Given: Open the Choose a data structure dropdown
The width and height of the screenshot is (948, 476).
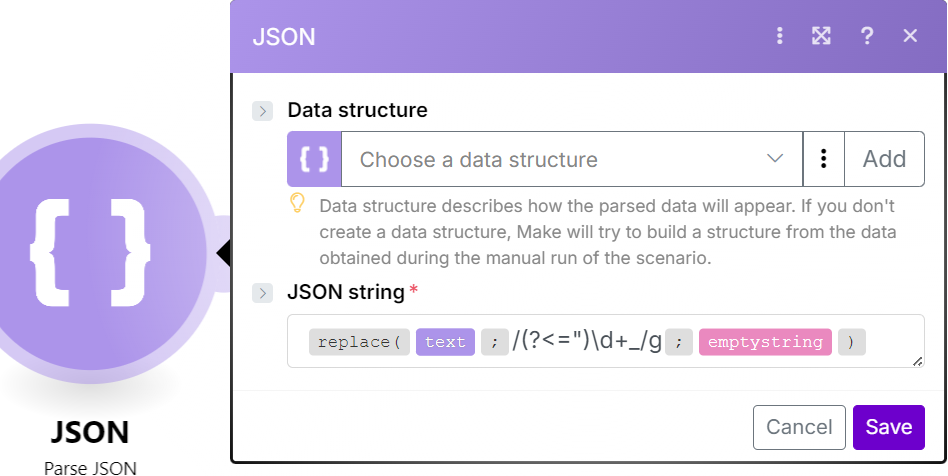Looking at the screenshot, I should [572, 159].
